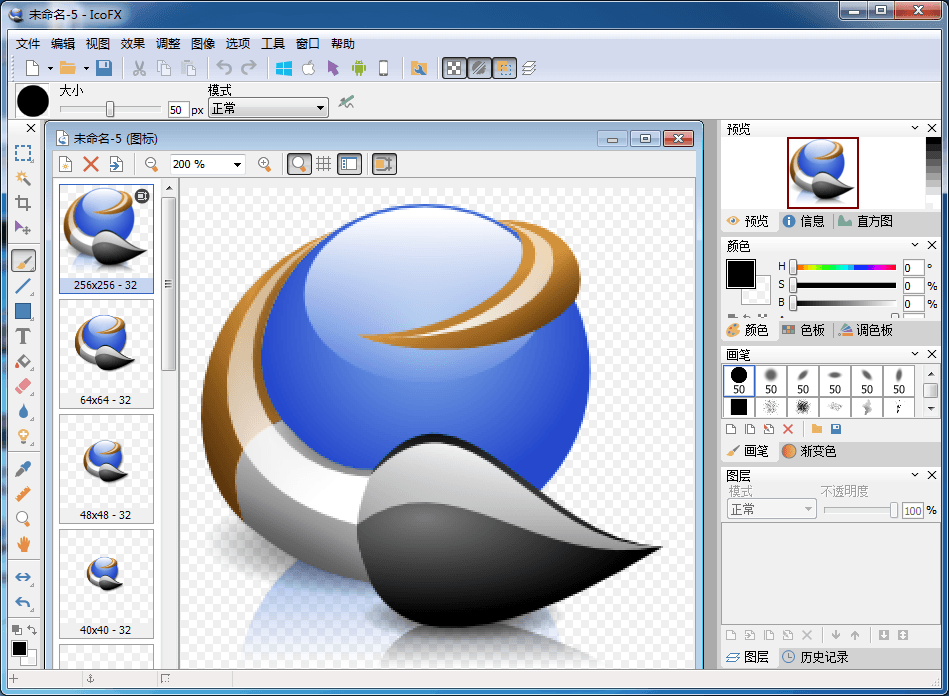Click the Save floppy disk icon

tap(104, 68)
